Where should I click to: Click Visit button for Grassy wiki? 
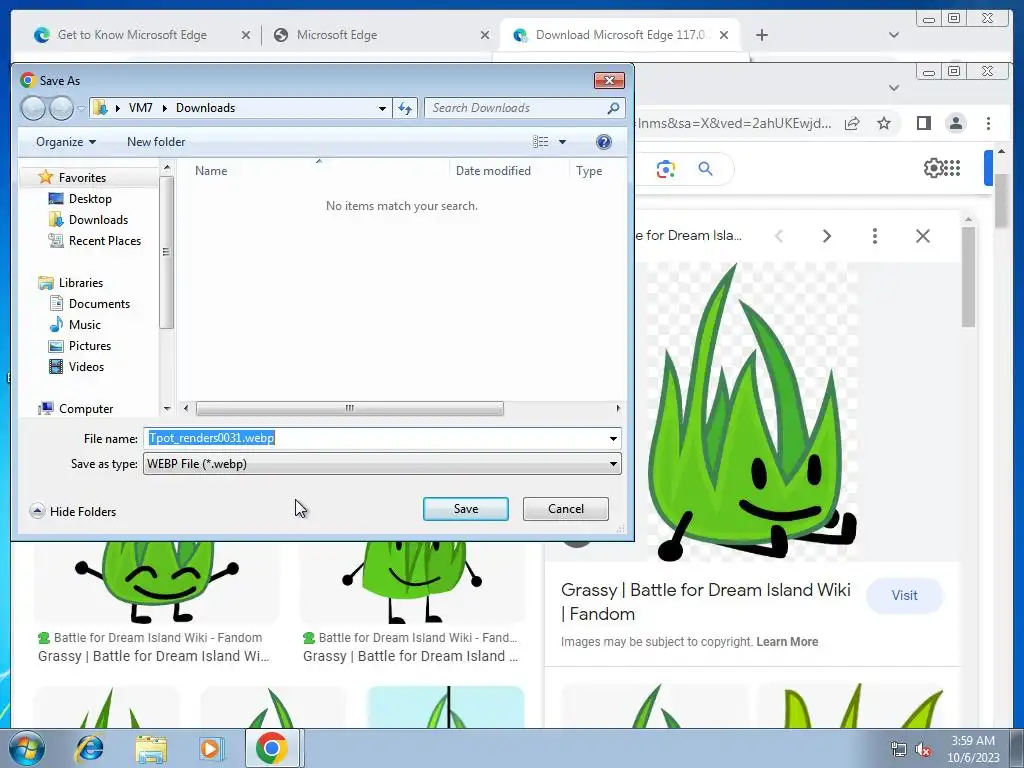(904, 596)
